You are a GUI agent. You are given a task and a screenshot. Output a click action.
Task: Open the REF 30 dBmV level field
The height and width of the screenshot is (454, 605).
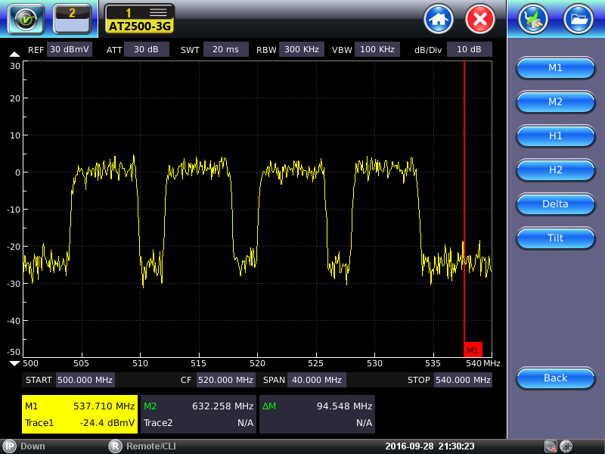[x=70, y=49]
